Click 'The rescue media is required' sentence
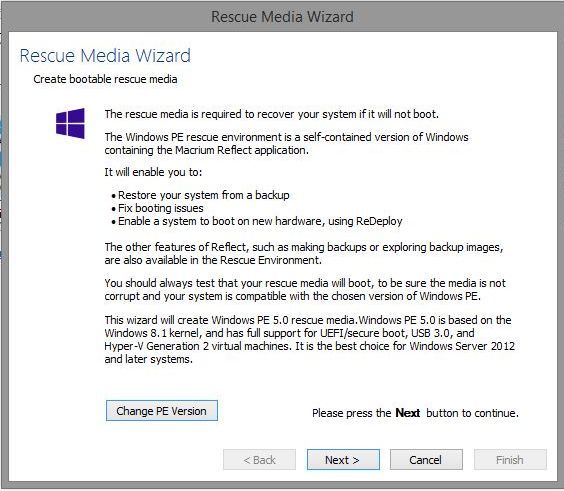This screenshot has width=564, height=491. coord(272,114)
